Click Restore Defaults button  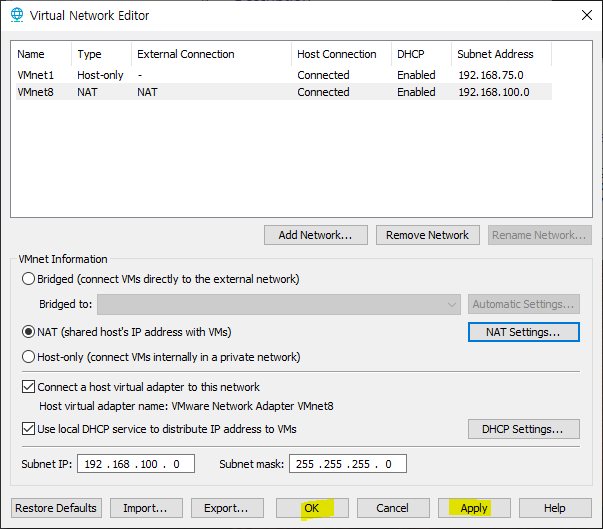coord(56,508)
